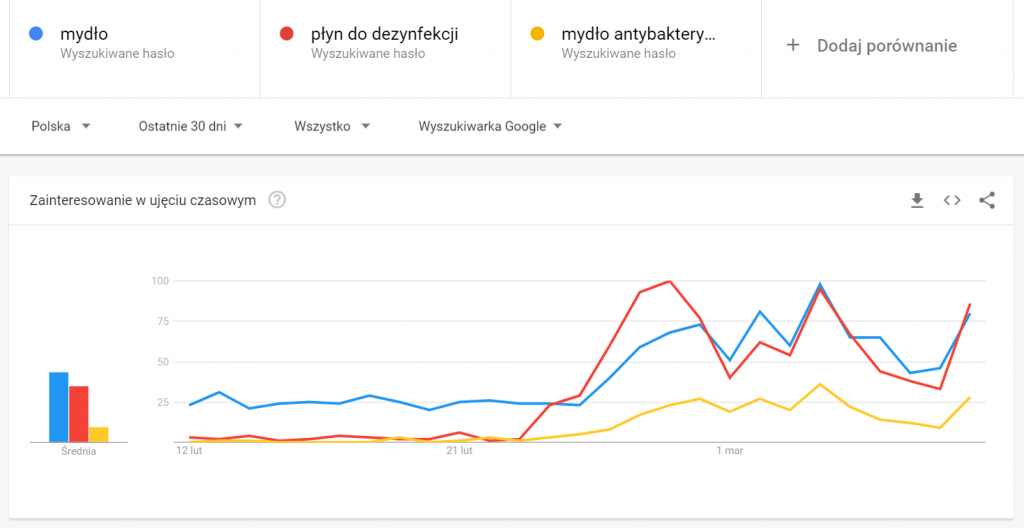The width and height of the screenshot is (1024, 528).
Task: Click the embed code icon
Action: coord(952,200)
